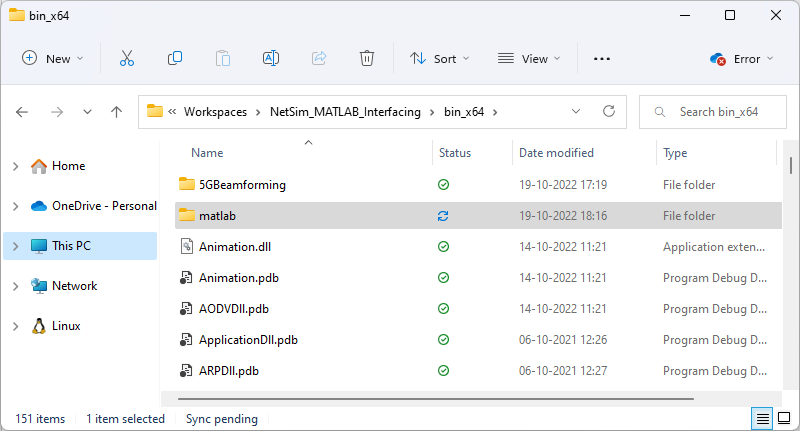Click the Rename icon
This screenshot has height=431, width=800.
click(271, 59)
